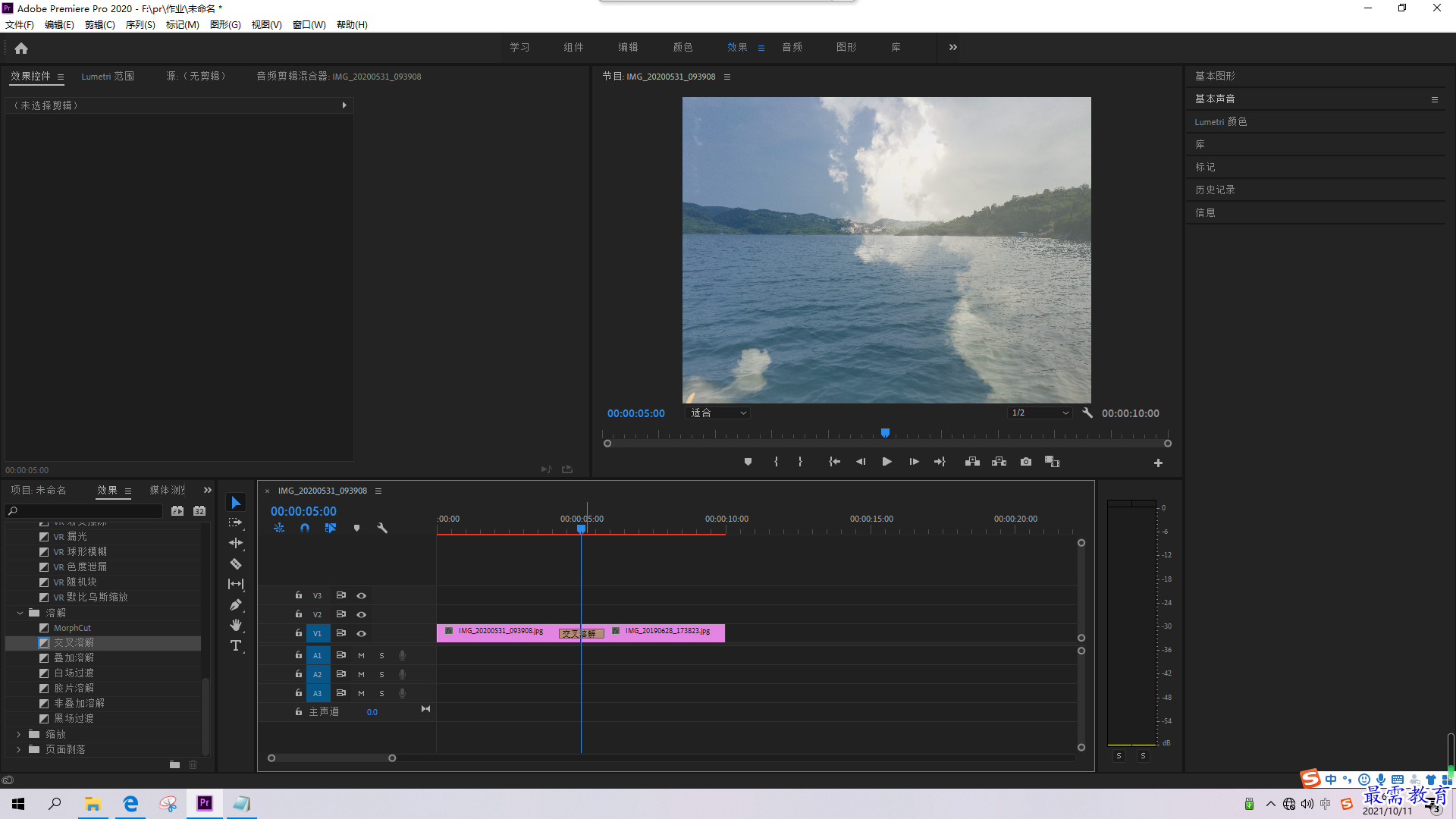Show more workspaces chevron
The image size is (1456, 819).
point(953,47)
